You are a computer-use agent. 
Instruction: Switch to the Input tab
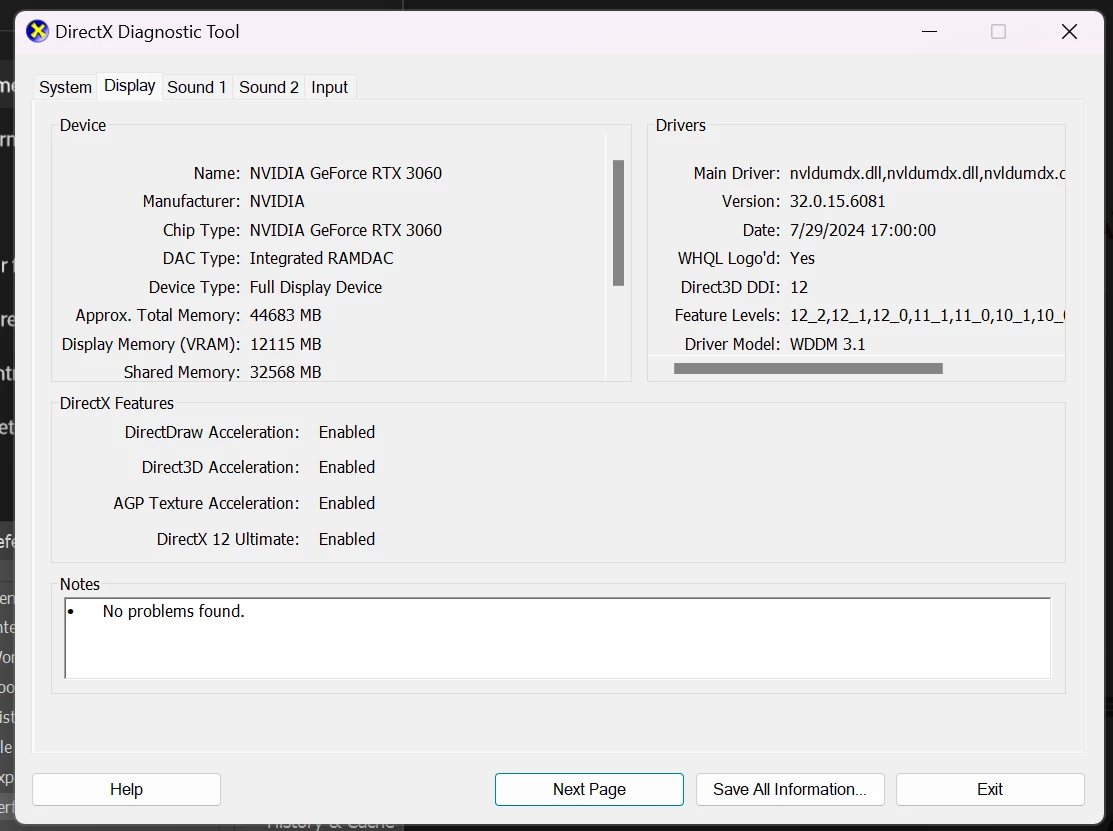click(329, 87)
